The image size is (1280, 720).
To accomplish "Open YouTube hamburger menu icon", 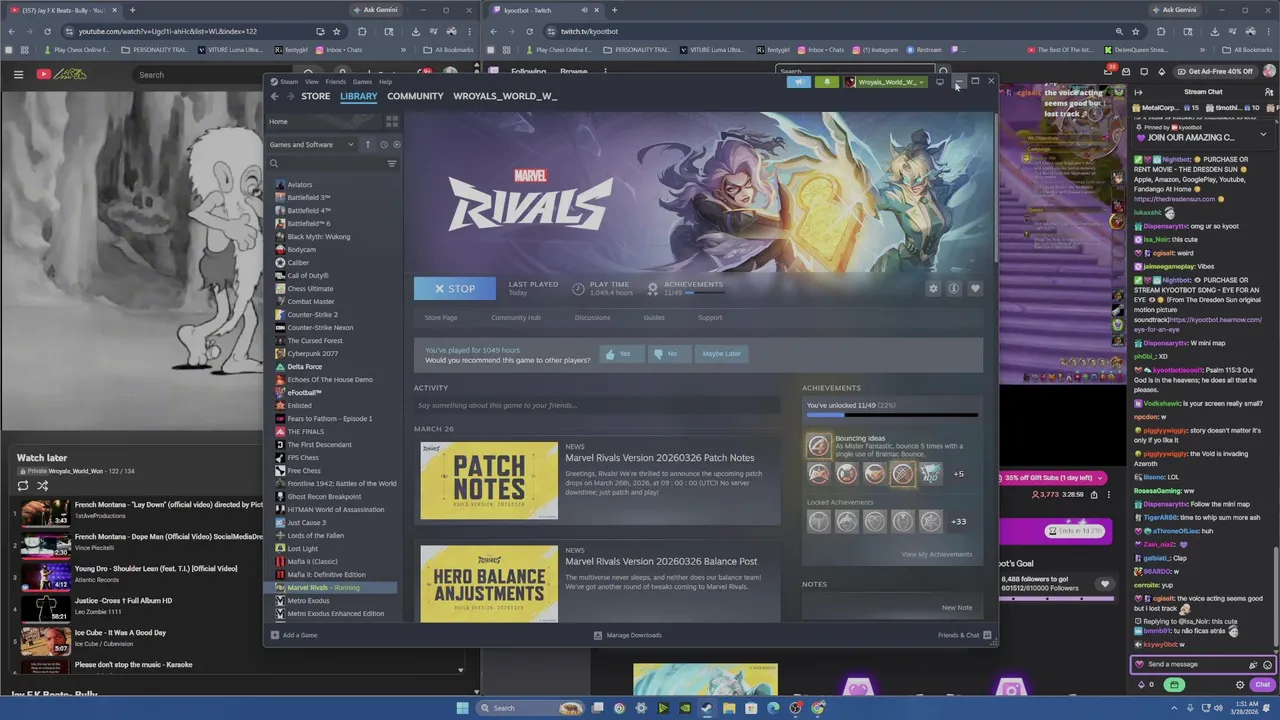I will coord(18,74).
